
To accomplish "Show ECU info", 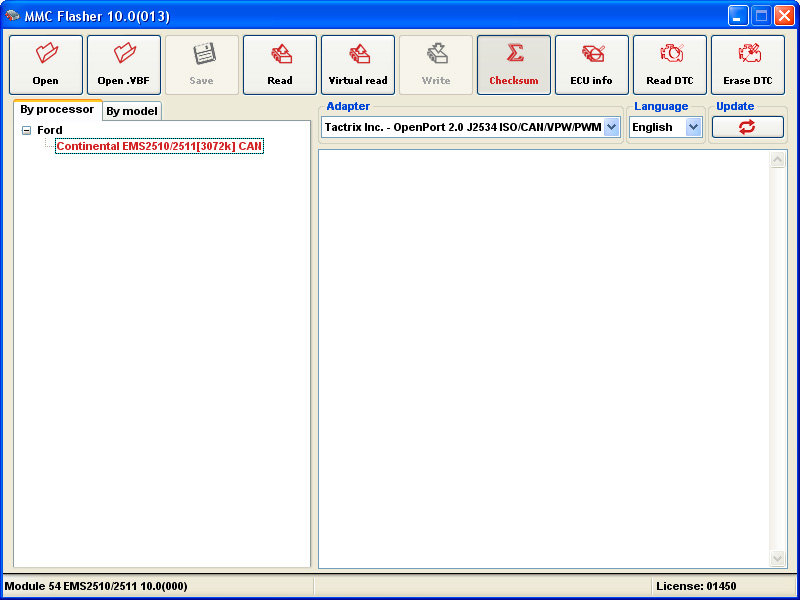I will click(x=592, y=65).
